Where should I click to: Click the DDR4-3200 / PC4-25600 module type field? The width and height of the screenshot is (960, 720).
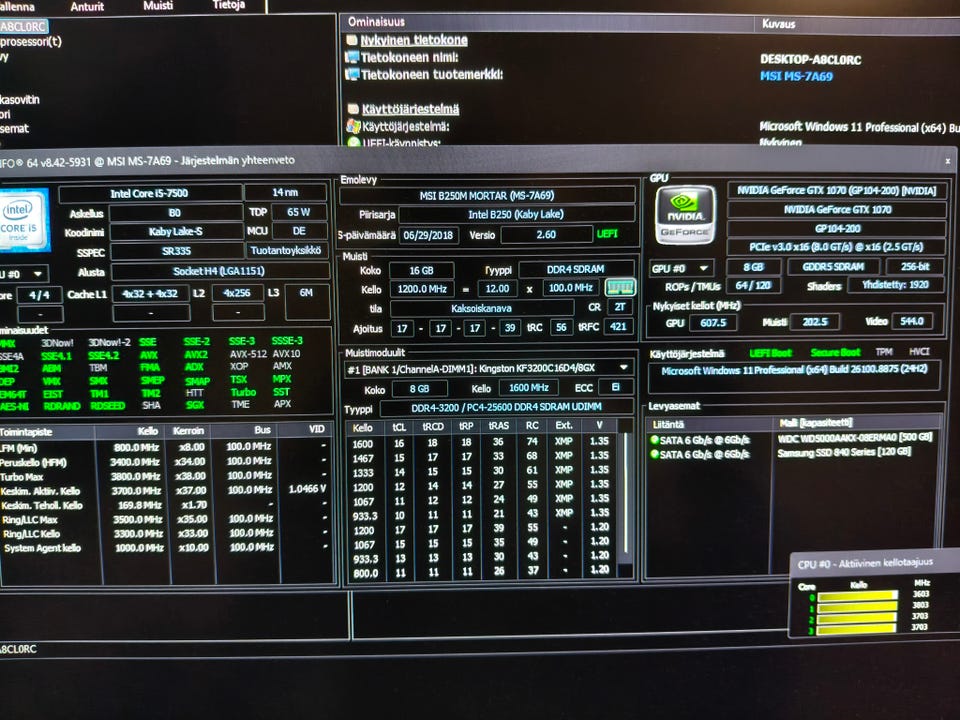click(506, 407)
